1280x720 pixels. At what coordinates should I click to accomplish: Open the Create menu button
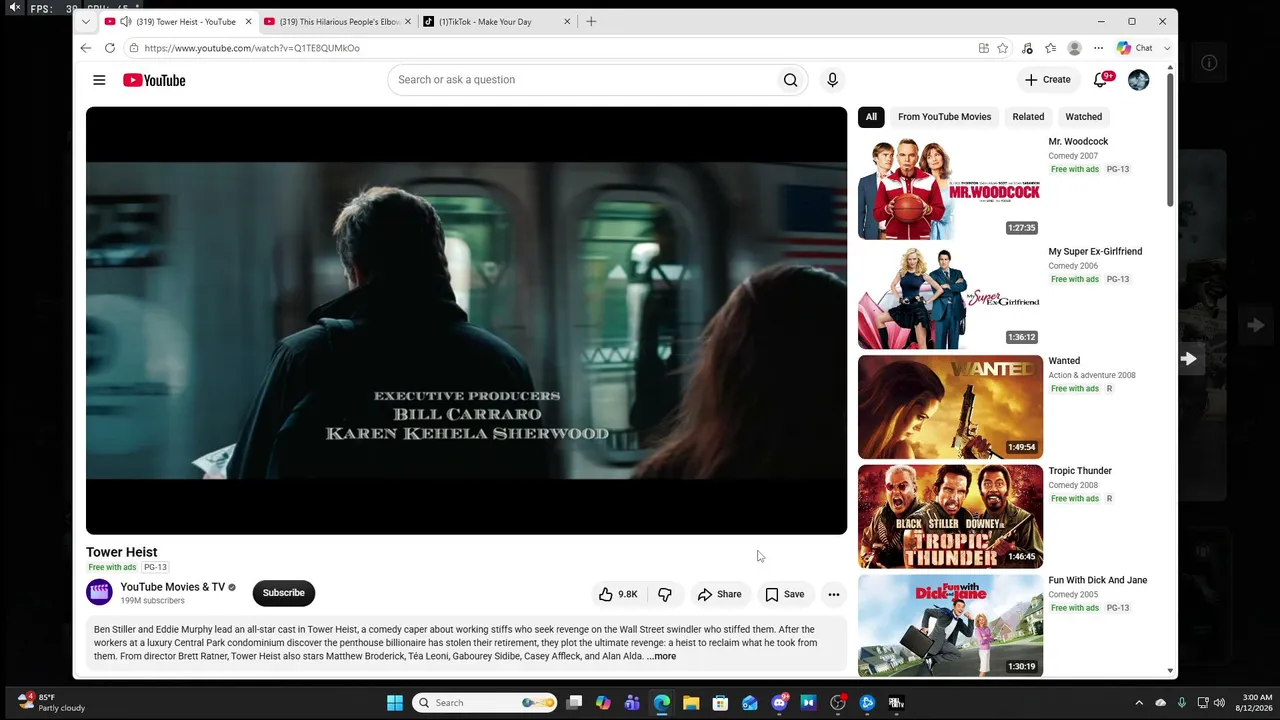click(x=1047, y=80)
